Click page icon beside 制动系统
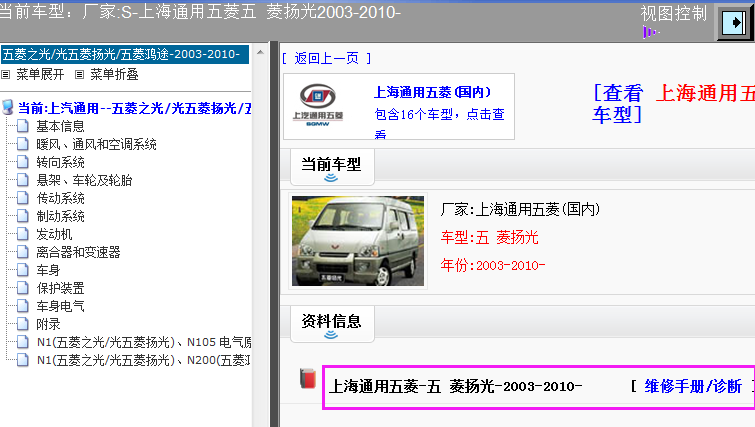This screenshot has width=755, height=427. (23, 216)
